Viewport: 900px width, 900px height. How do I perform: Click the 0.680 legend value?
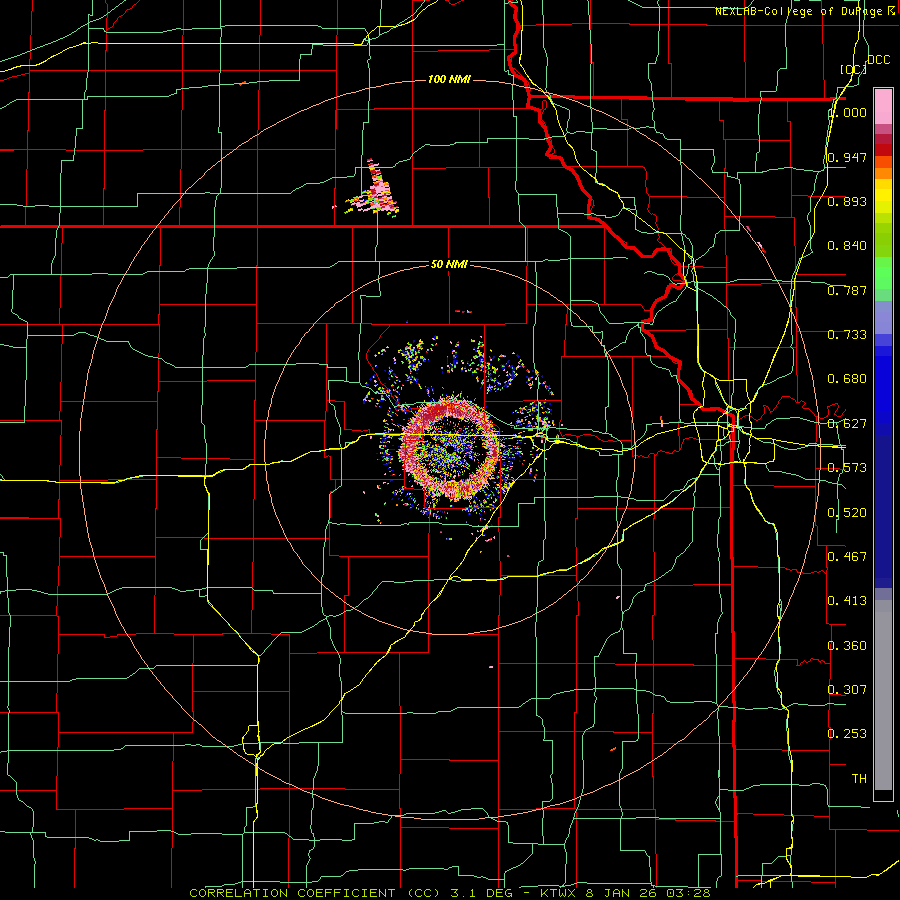click(x=847, y=379)
